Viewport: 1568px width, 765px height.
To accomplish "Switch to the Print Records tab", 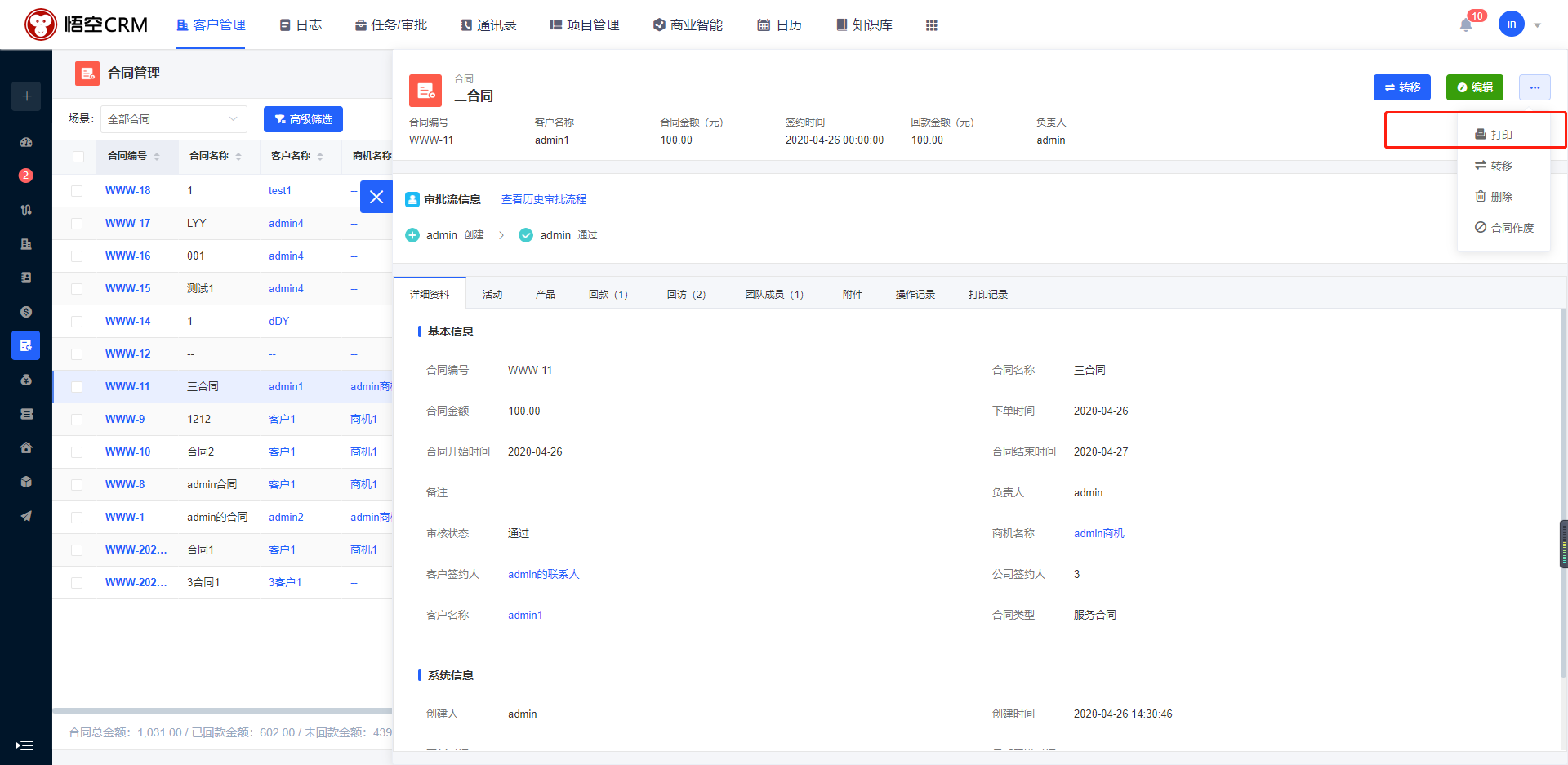I will pyautogui.click(x=988, y=295).
